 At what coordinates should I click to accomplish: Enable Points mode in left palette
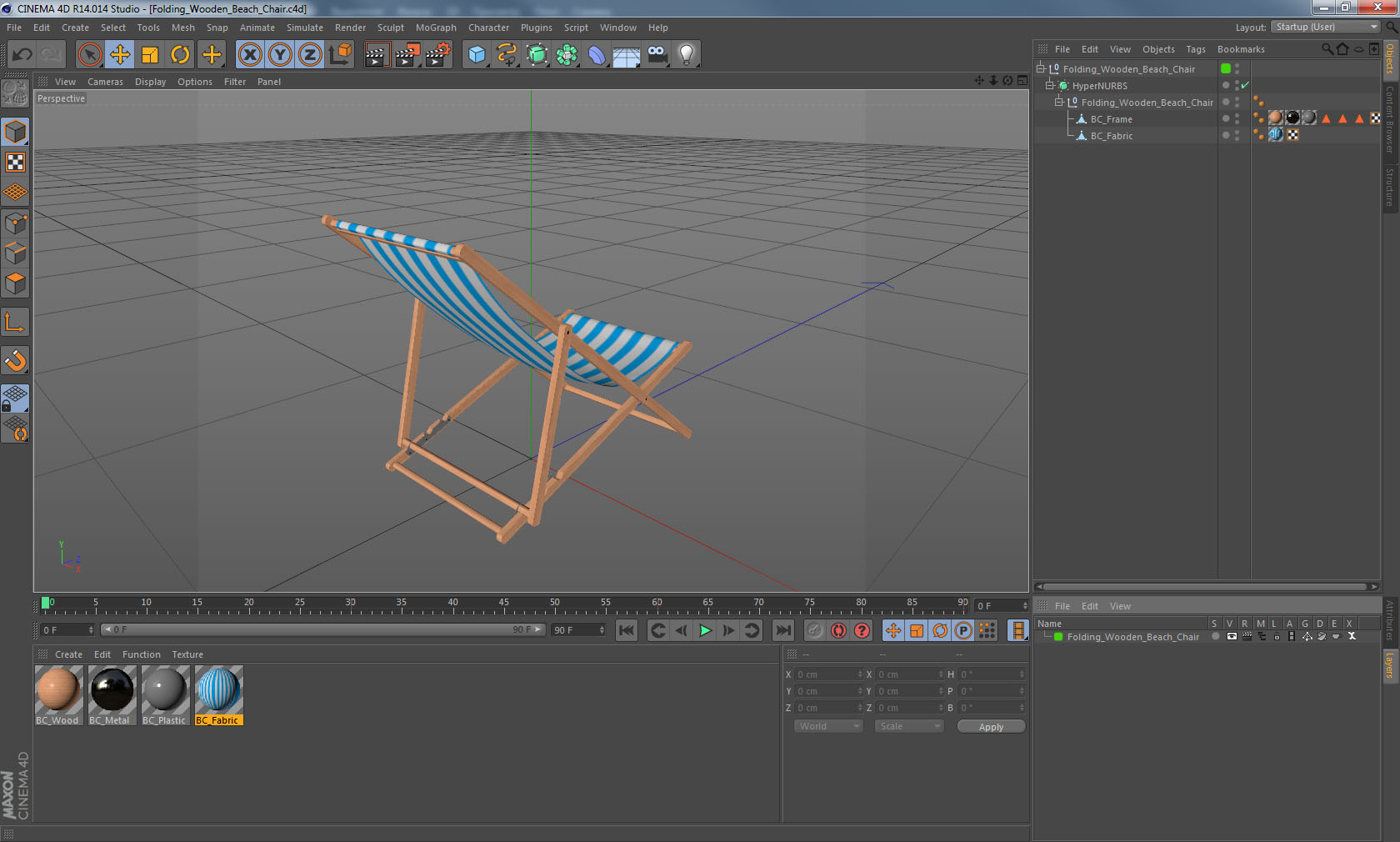(16, 223)
